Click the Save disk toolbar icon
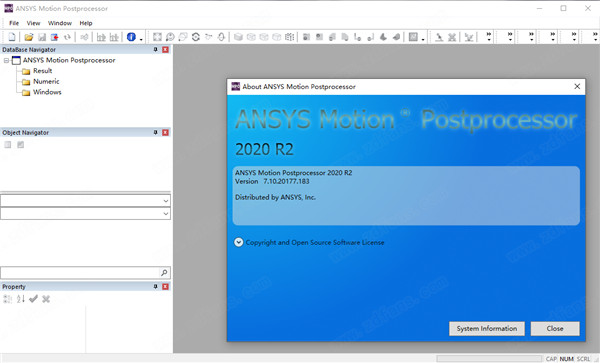 (x=42, y=37)
